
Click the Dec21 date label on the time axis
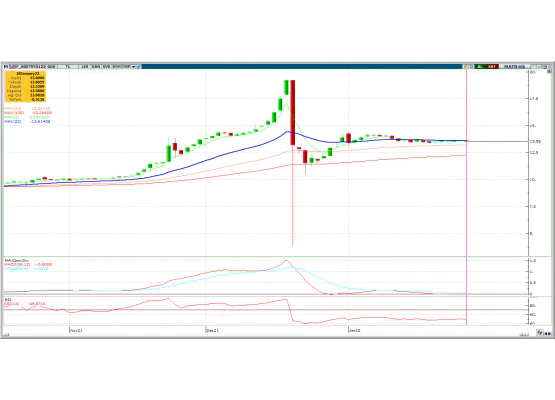point(212,330)
